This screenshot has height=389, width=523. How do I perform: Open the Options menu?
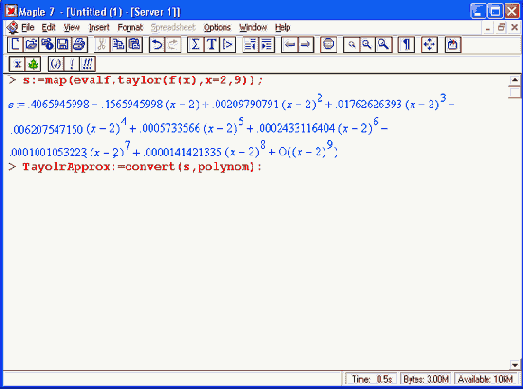coord(217,27)
